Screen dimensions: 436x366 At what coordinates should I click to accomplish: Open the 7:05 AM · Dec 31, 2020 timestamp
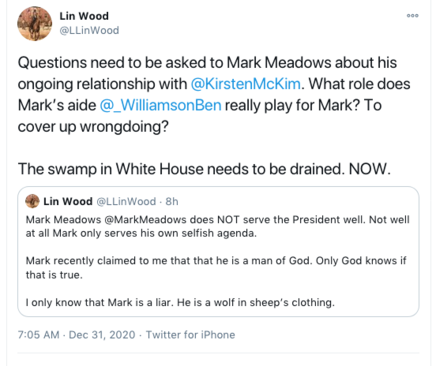(77, 335)
